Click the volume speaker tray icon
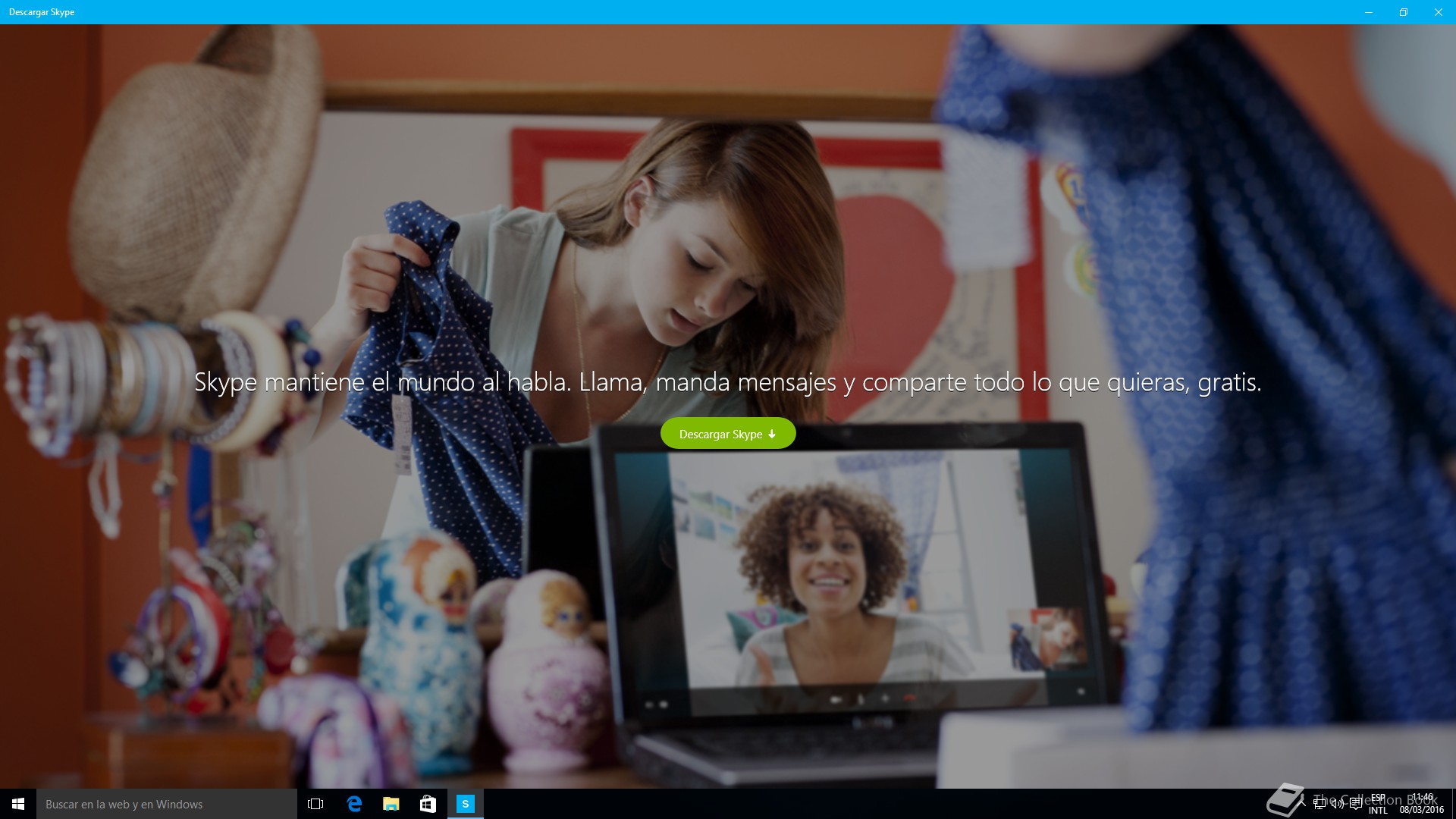 1337,804
